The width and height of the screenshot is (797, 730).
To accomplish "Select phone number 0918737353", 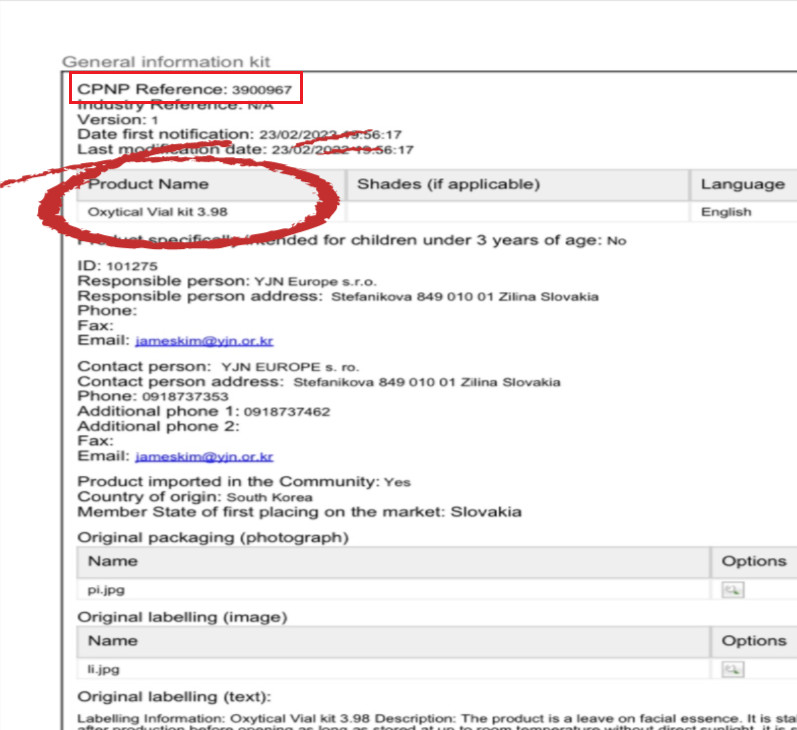I will 186,397.
